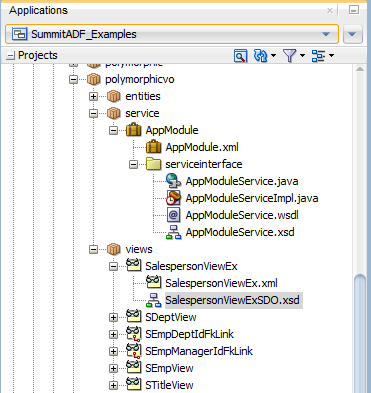Click the scrollbar up arrow
Viewport: 371px width, 393px height.
click(x=360, y=69)
